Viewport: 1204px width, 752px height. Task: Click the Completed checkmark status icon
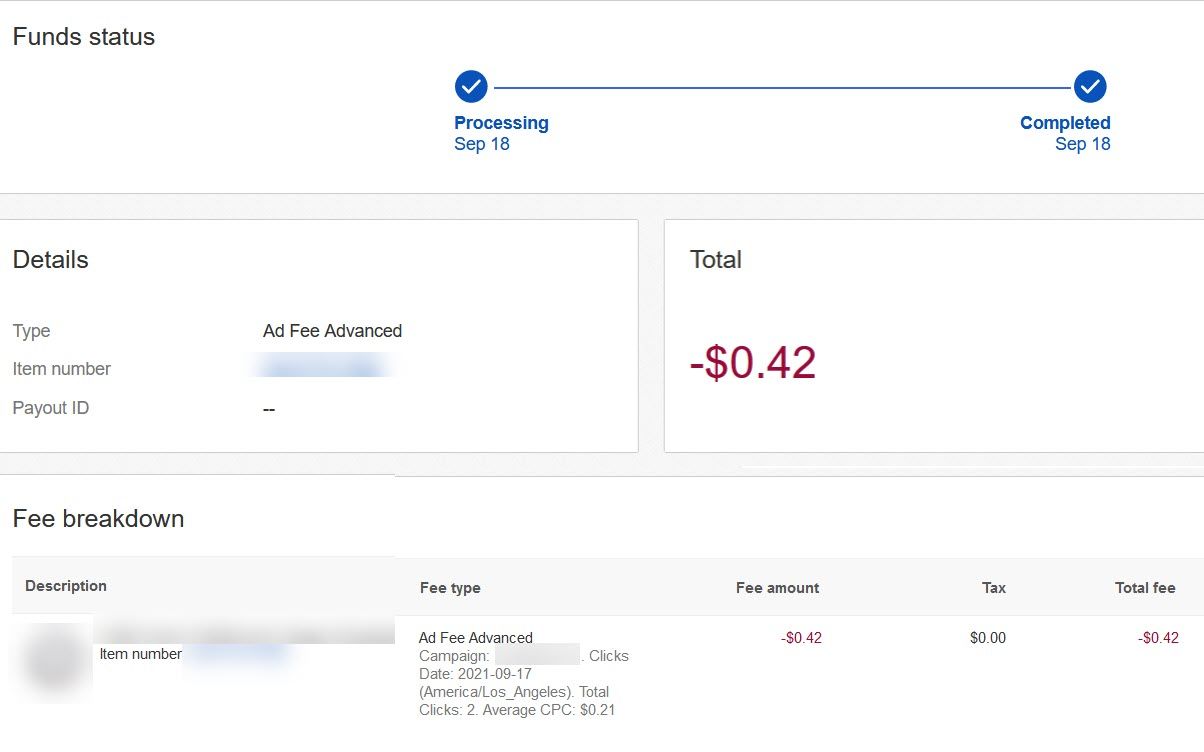(x=1090, y=87)
